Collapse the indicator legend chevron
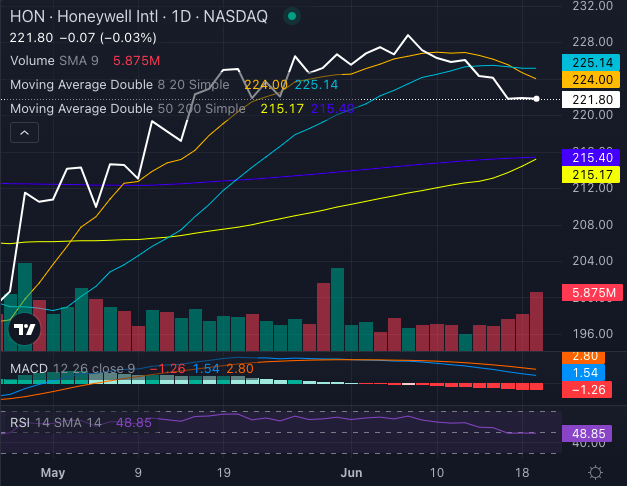Screen dimensions: 627x486 point(24,132)
